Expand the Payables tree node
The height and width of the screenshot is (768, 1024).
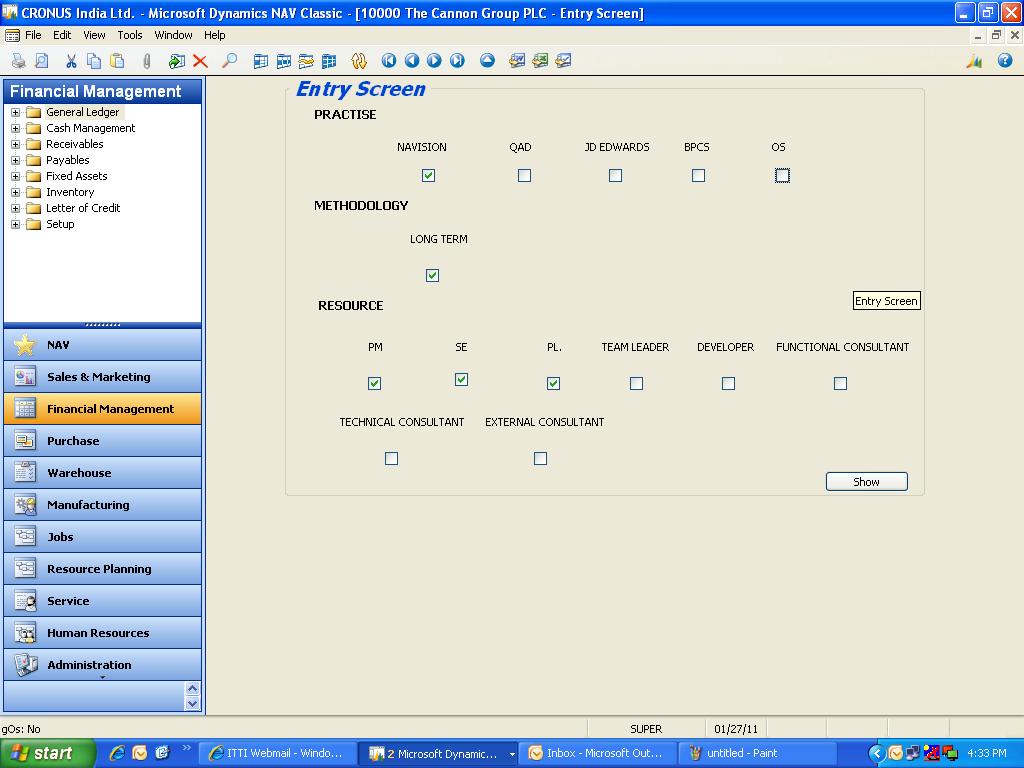(x=15, y=161)
